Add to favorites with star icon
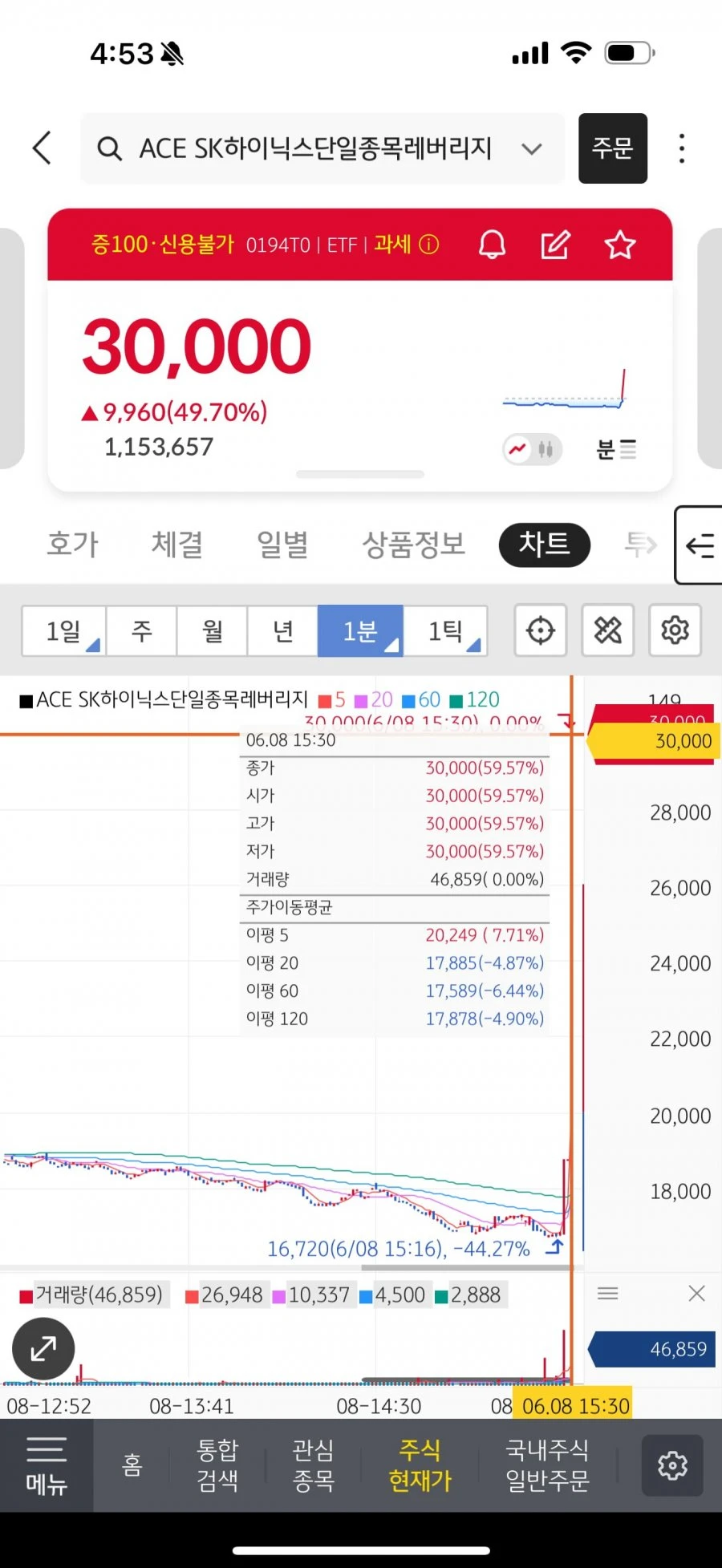 coord(619,245)
